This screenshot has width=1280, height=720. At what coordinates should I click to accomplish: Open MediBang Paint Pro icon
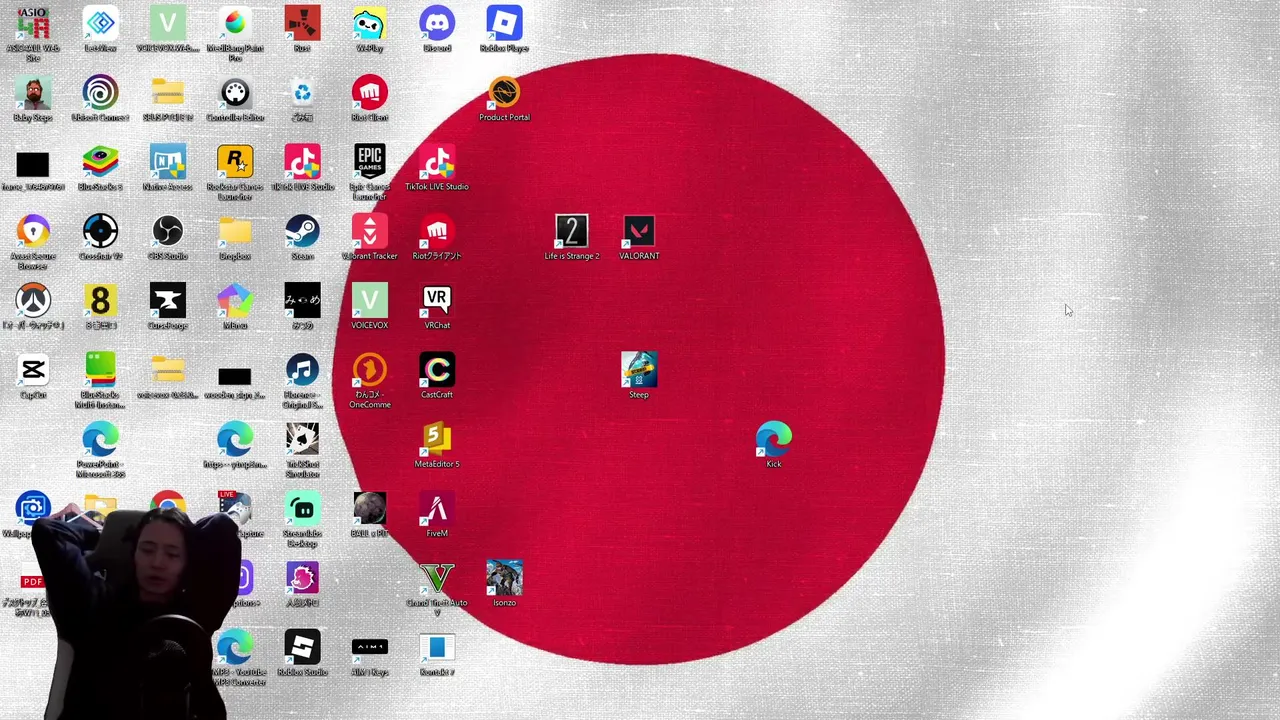pyautogui.click(x=235, y=24)
